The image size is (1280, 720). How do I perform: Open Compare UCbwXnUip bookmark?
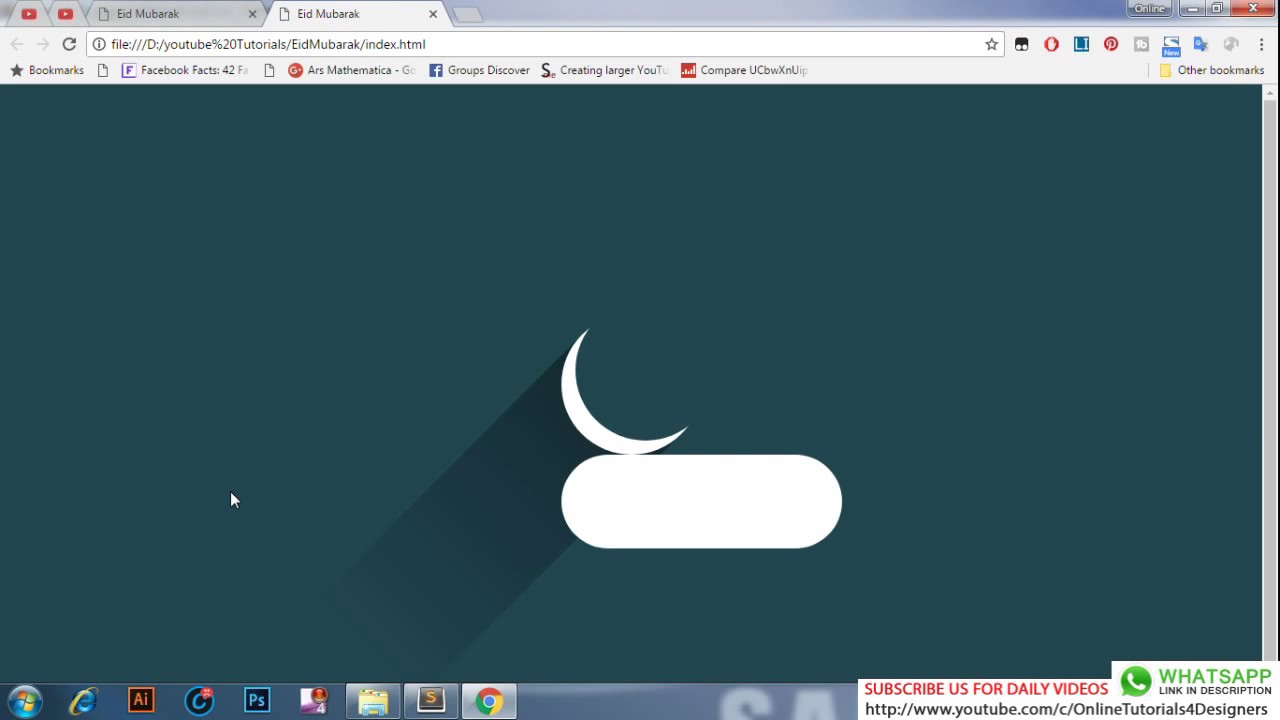tap(744, 70)
